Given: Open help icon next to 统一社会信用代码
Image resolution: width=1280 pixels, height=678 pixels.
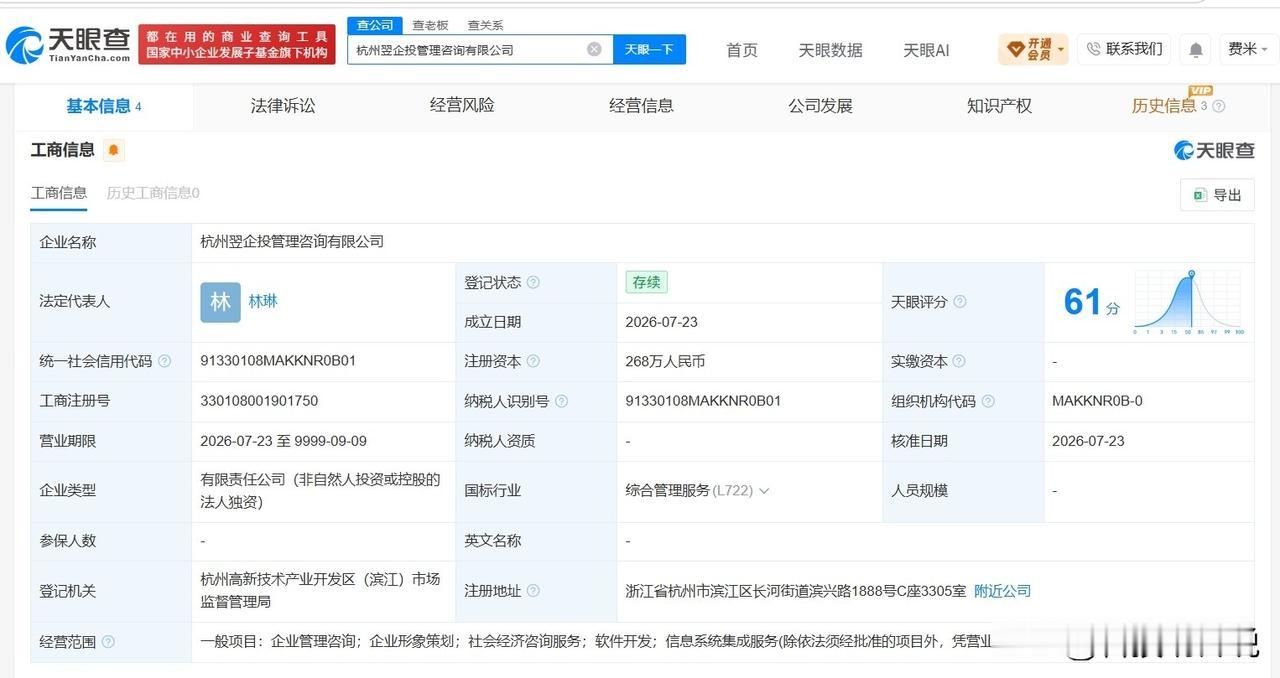Looking at the screenshot, I should click(164, 361).
